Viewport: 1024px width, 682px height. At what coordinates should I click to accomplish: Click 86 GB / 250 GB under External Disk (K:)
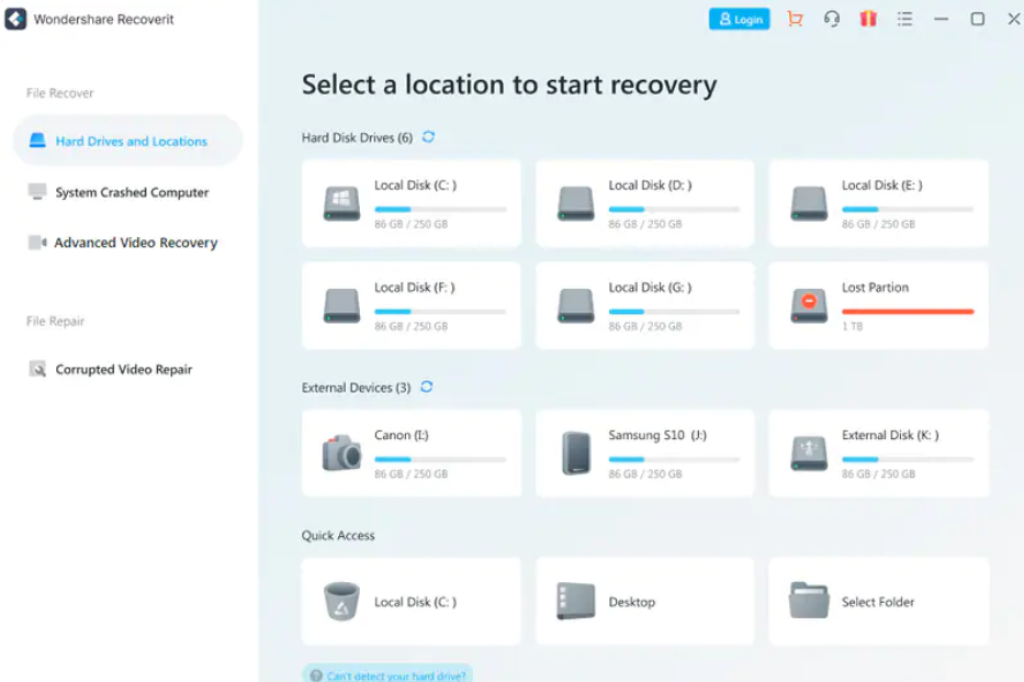(x=878, y=474)
